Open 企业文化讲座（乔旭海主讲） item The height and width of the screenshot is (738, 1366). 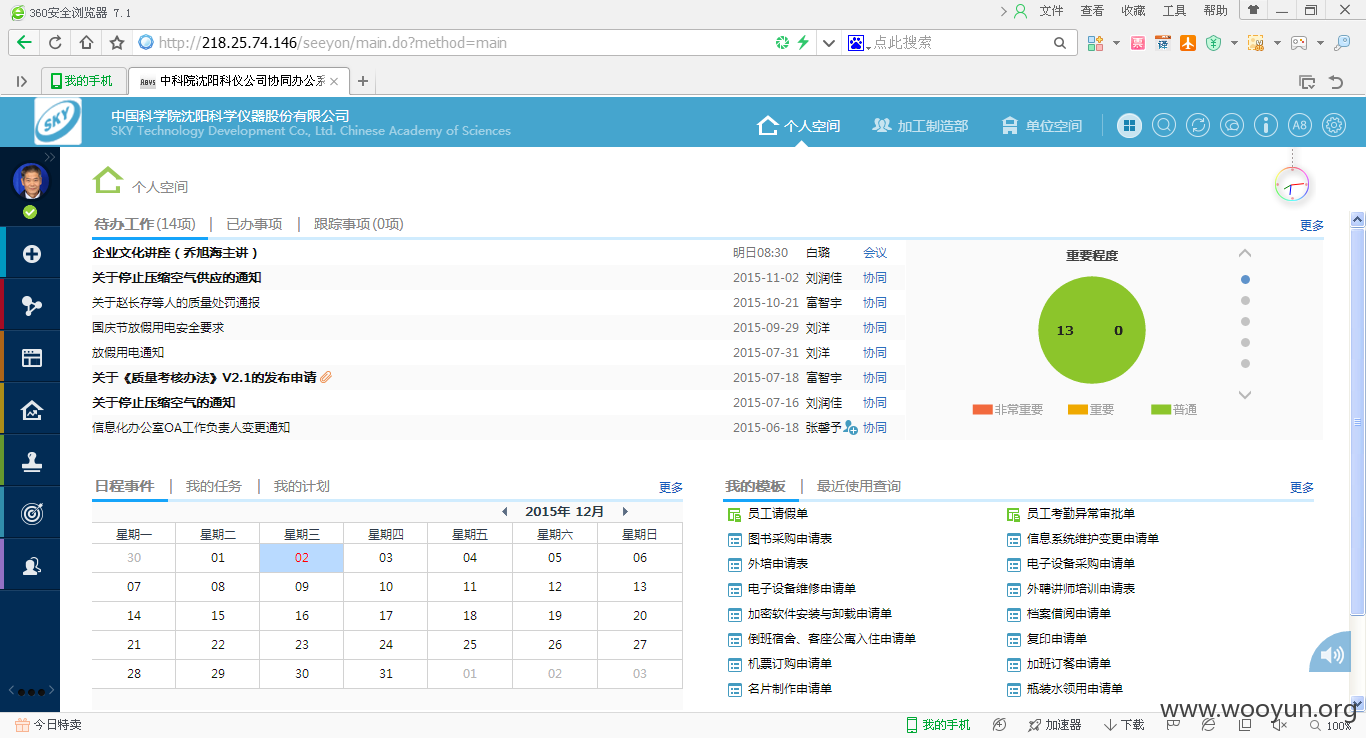click(176, 252)
